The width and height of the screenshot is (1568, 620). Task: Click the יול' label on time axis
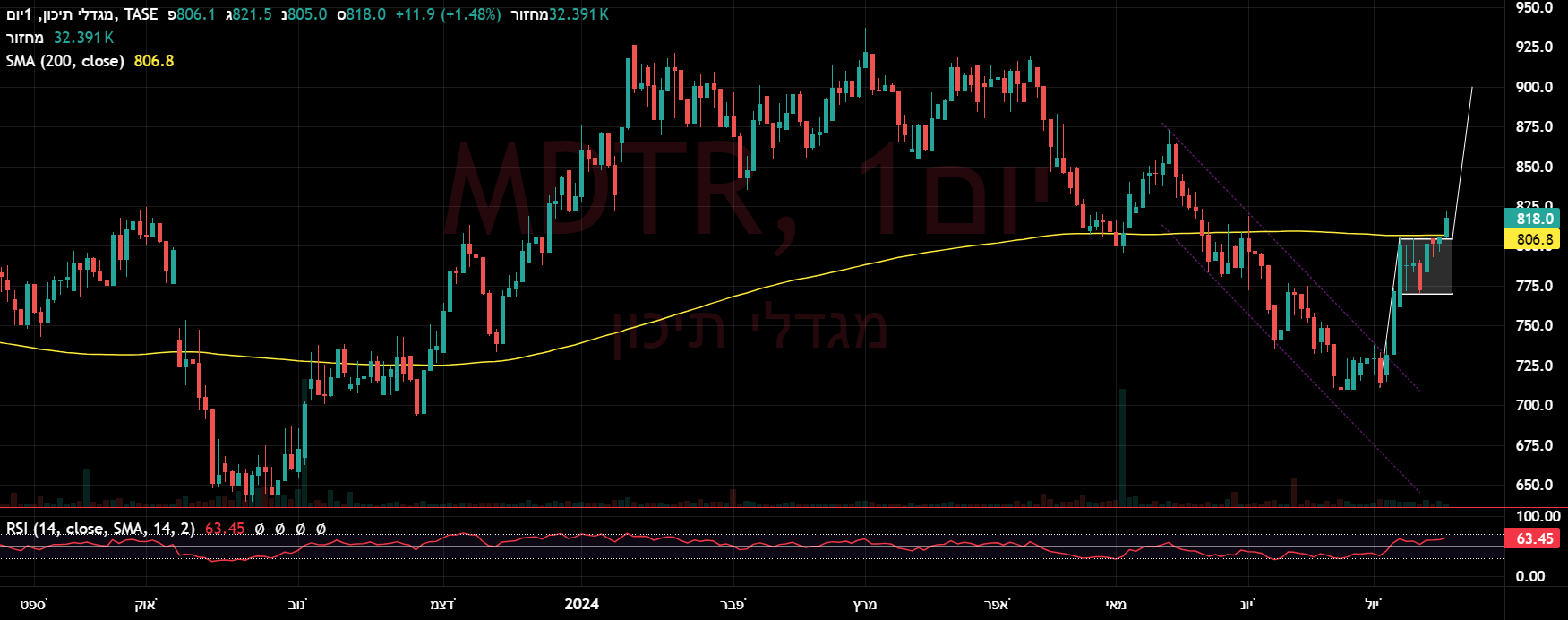1373,604
